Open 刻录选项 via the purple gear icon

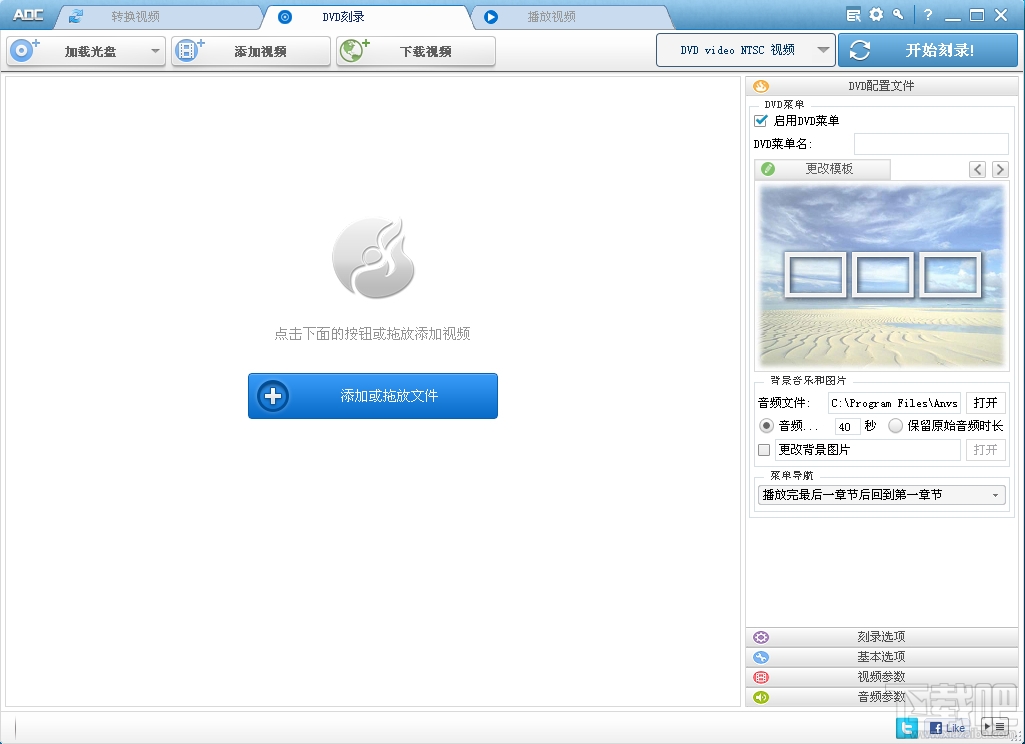click(x=761, y=637)
